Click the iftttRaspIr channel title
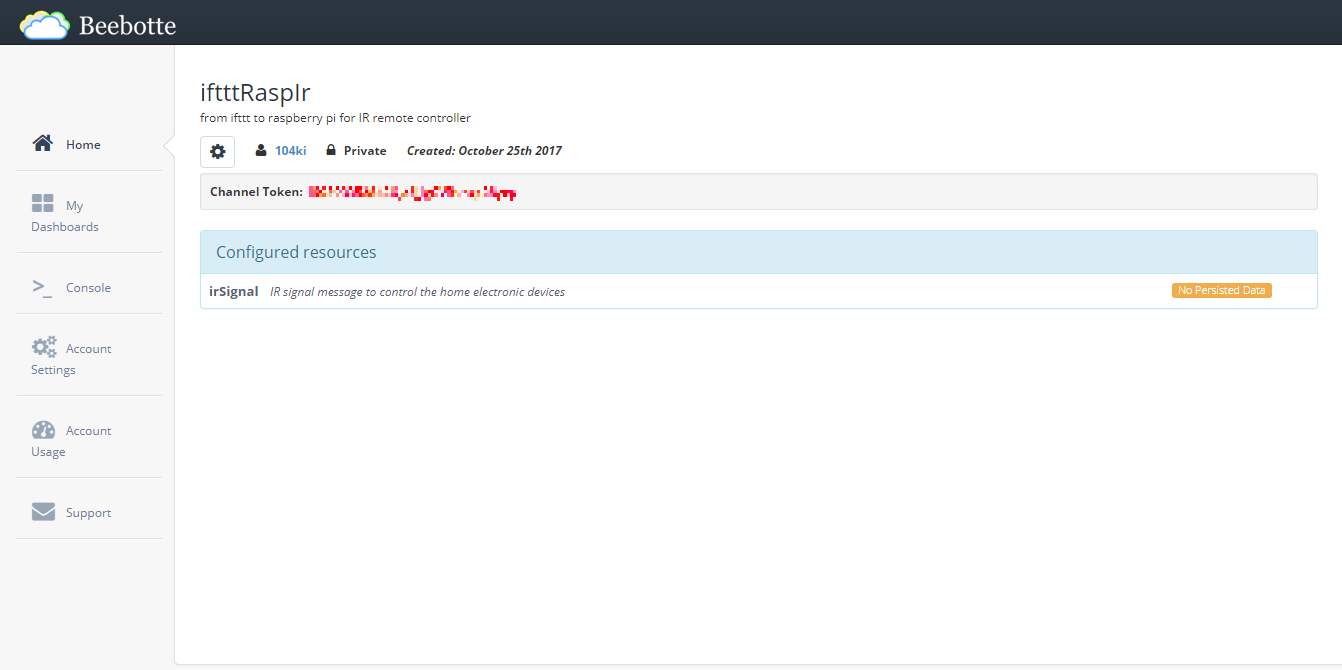The image size is (1342, 670). pos(255,92)
